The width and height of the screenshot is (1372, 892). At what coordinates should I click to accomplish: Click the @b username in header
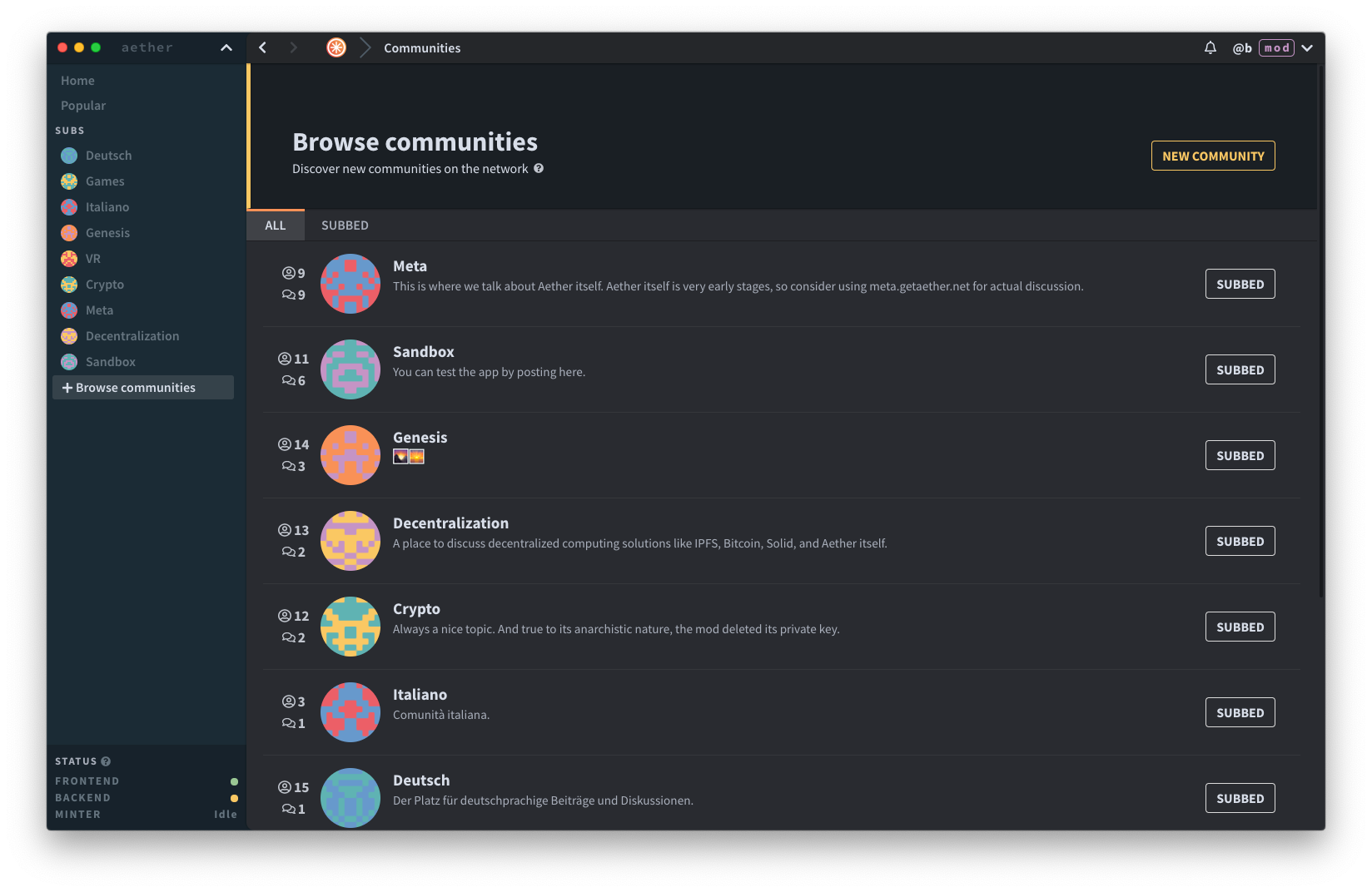click(1242, 48)
